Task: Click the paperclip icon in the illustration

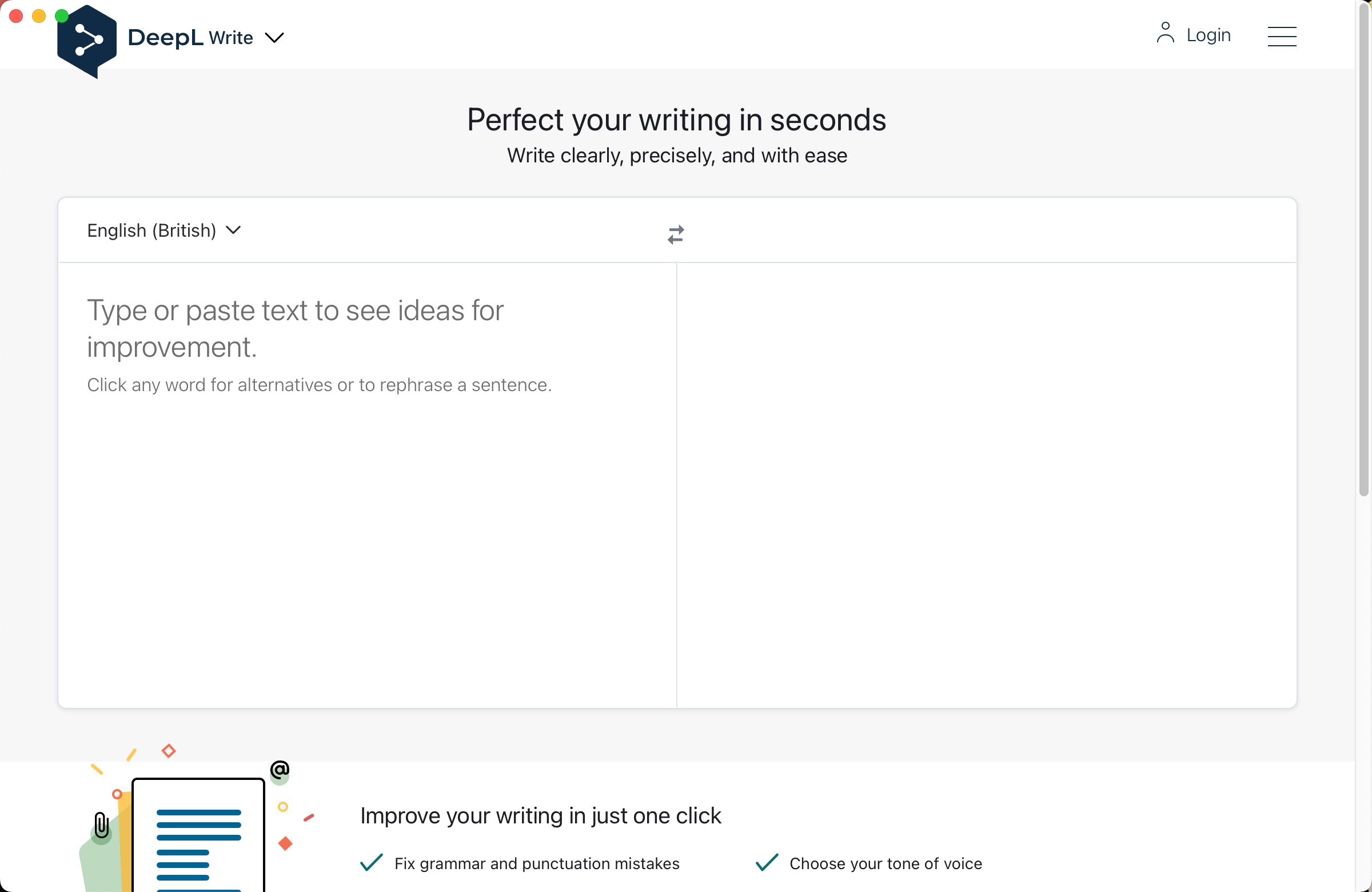Action: 101,825
